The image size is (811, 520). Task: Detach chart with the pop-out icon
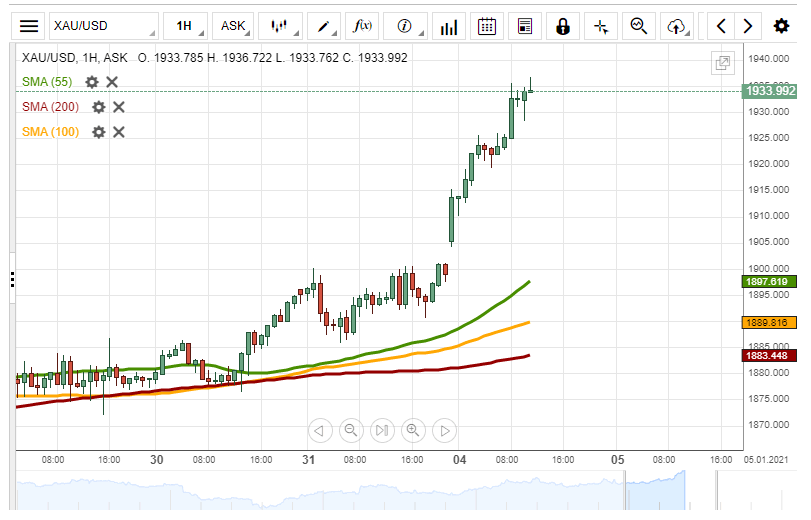[x=722, y=63]
